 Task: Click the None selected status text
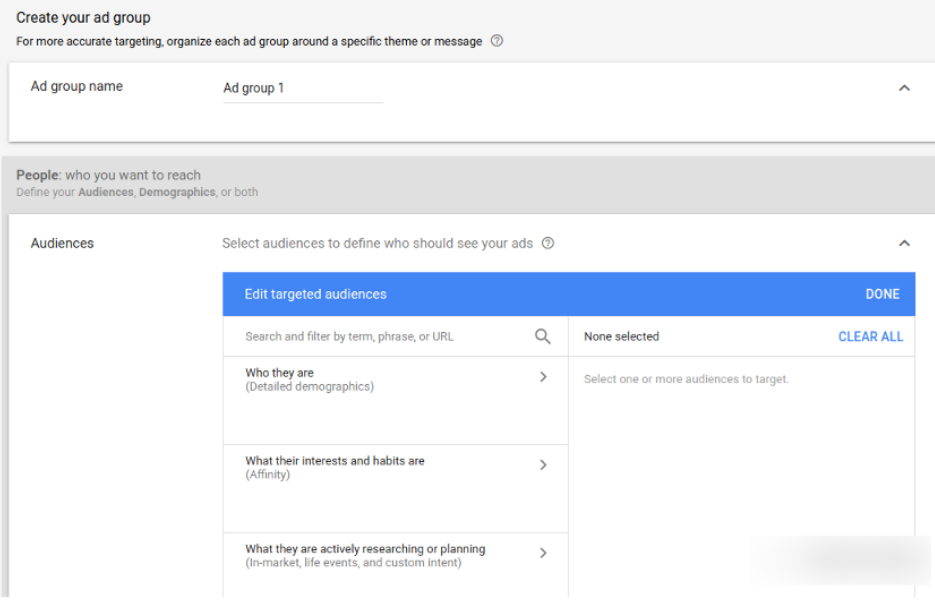621,337
